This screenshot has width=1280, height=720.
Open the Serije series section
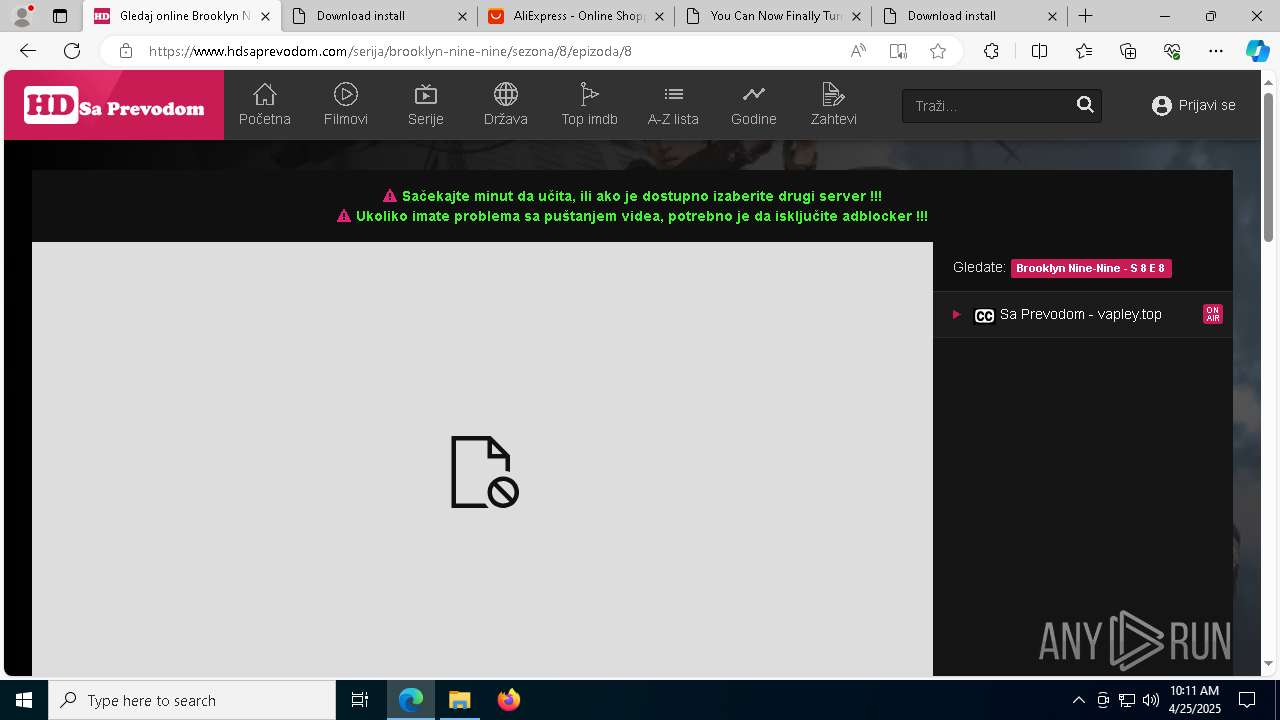tap(426, 105)
